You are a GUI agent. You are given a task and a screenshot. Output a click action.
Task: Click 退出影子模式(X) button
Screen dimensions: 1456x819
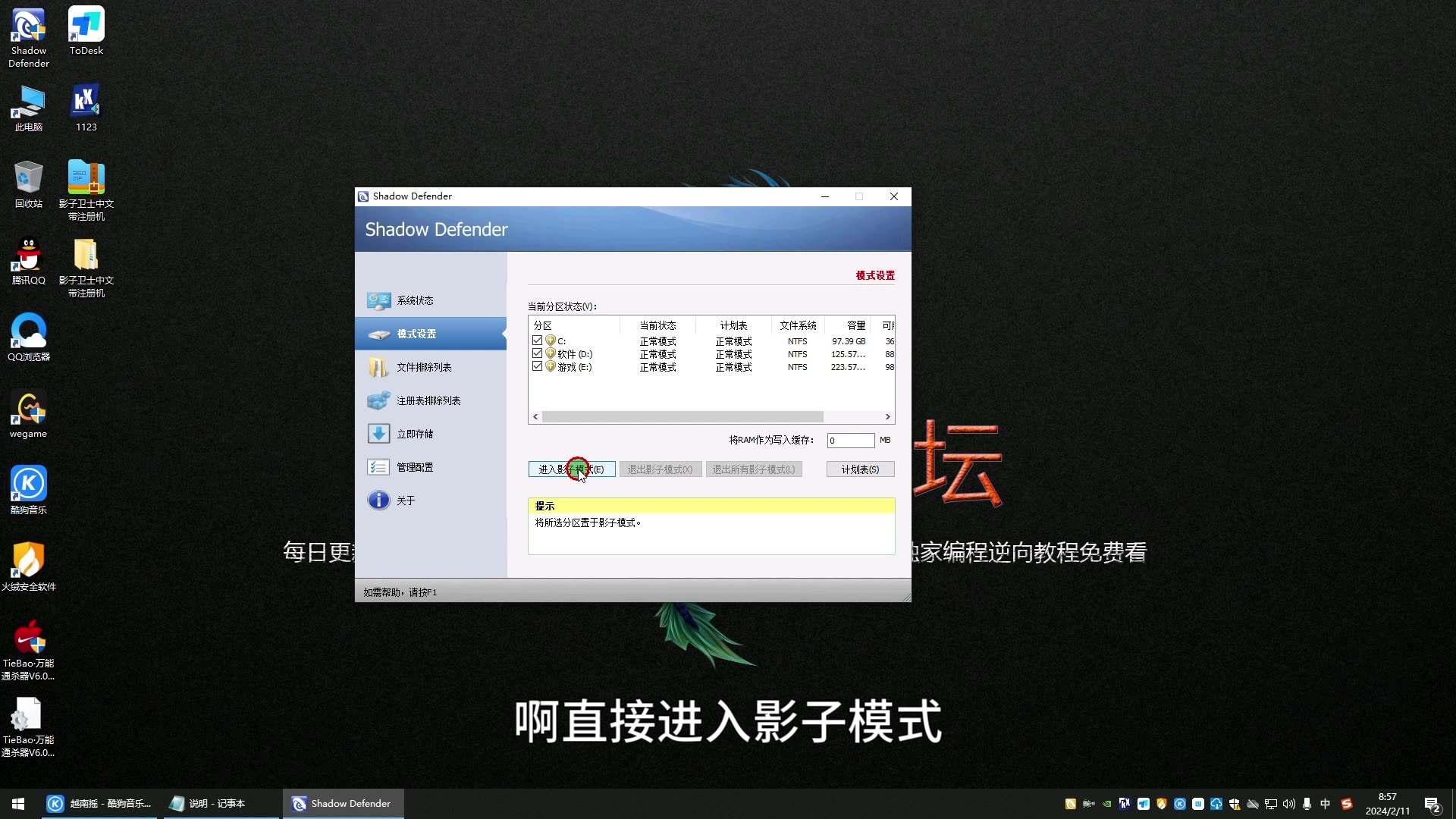[x=661, y=469]
